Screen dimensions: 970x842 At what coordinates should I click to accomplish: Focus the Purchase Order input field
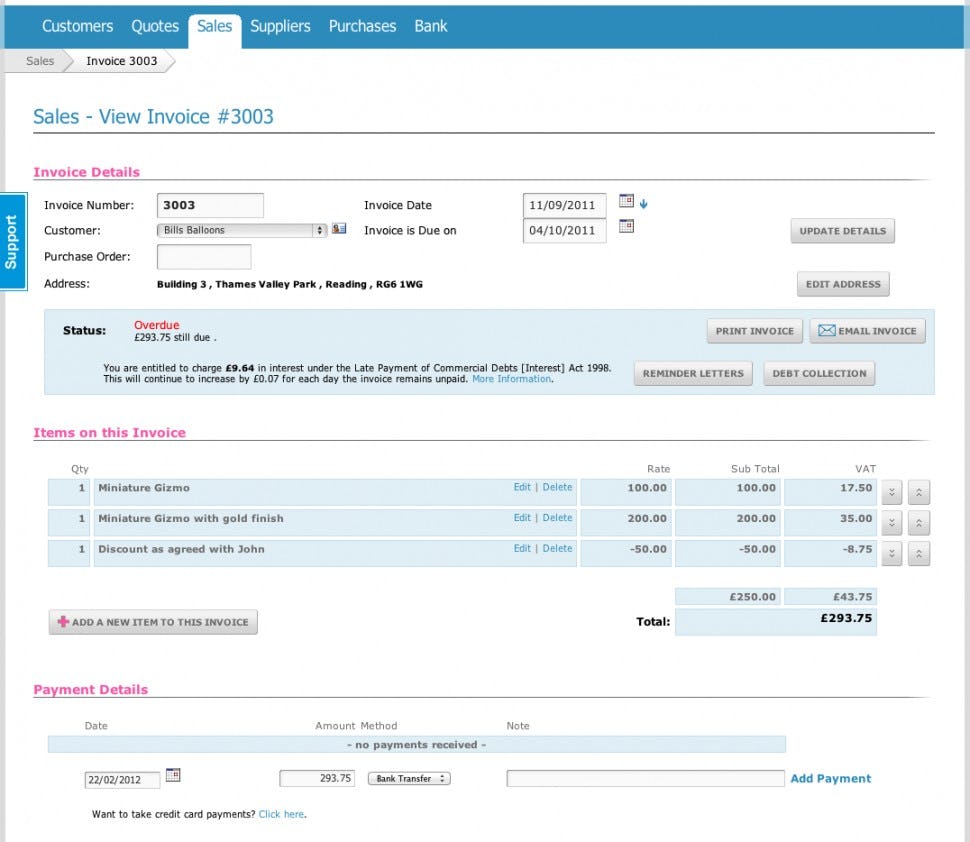[204, 257]
